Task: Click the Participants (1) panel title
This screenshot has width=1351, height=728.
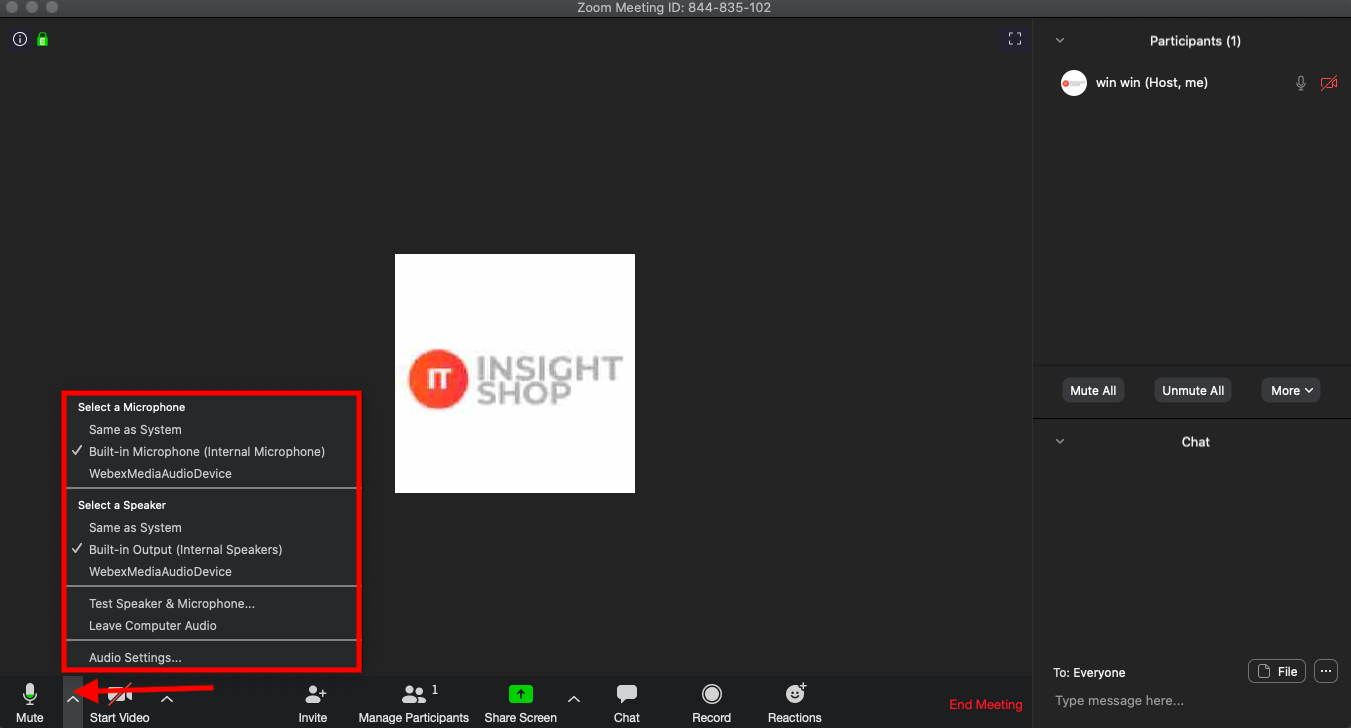Action: pyautogui.click(x=1195, y=41)
